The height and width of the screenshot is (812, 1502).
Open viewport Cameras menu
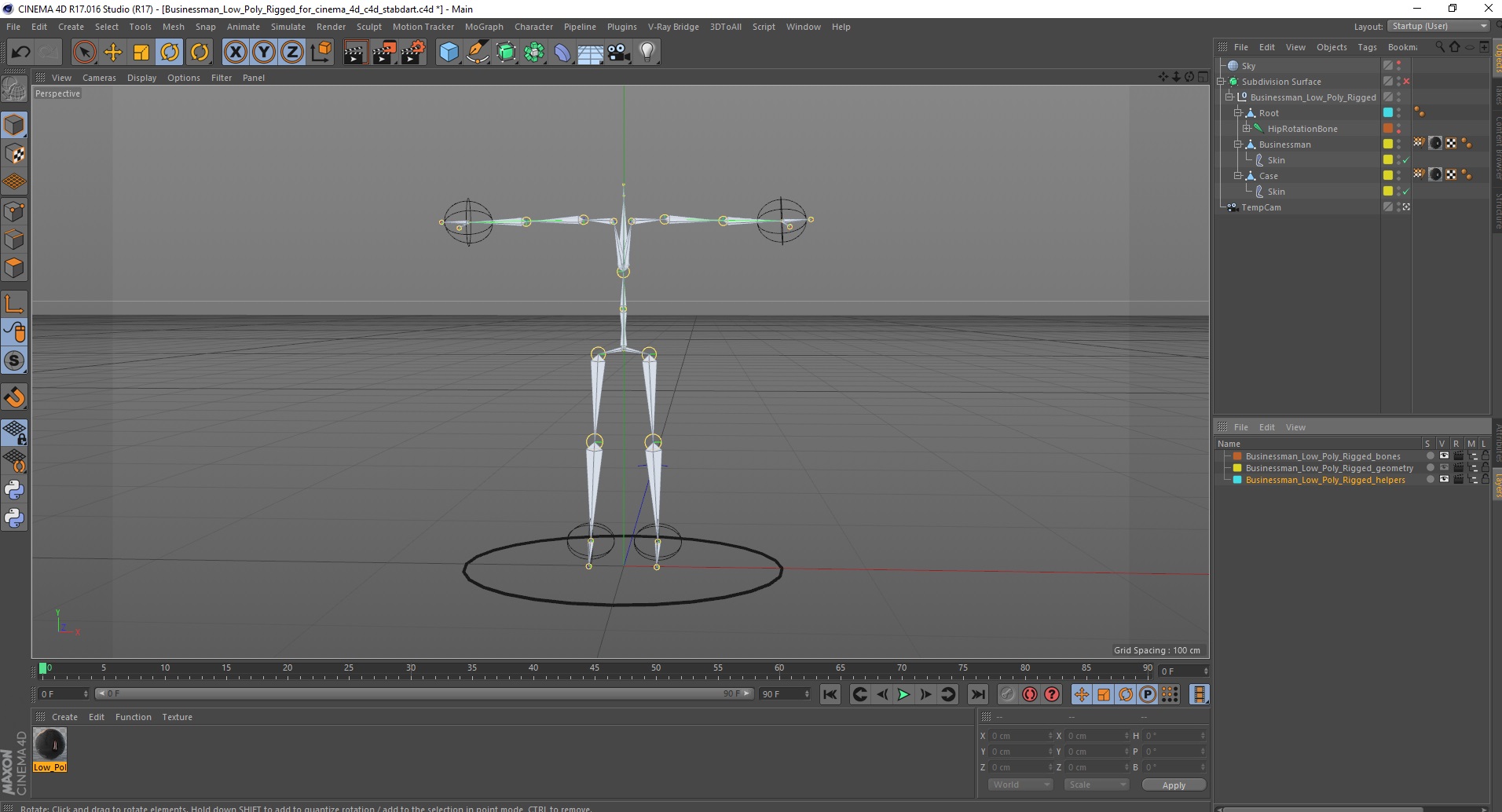click(x=99, y=78)
